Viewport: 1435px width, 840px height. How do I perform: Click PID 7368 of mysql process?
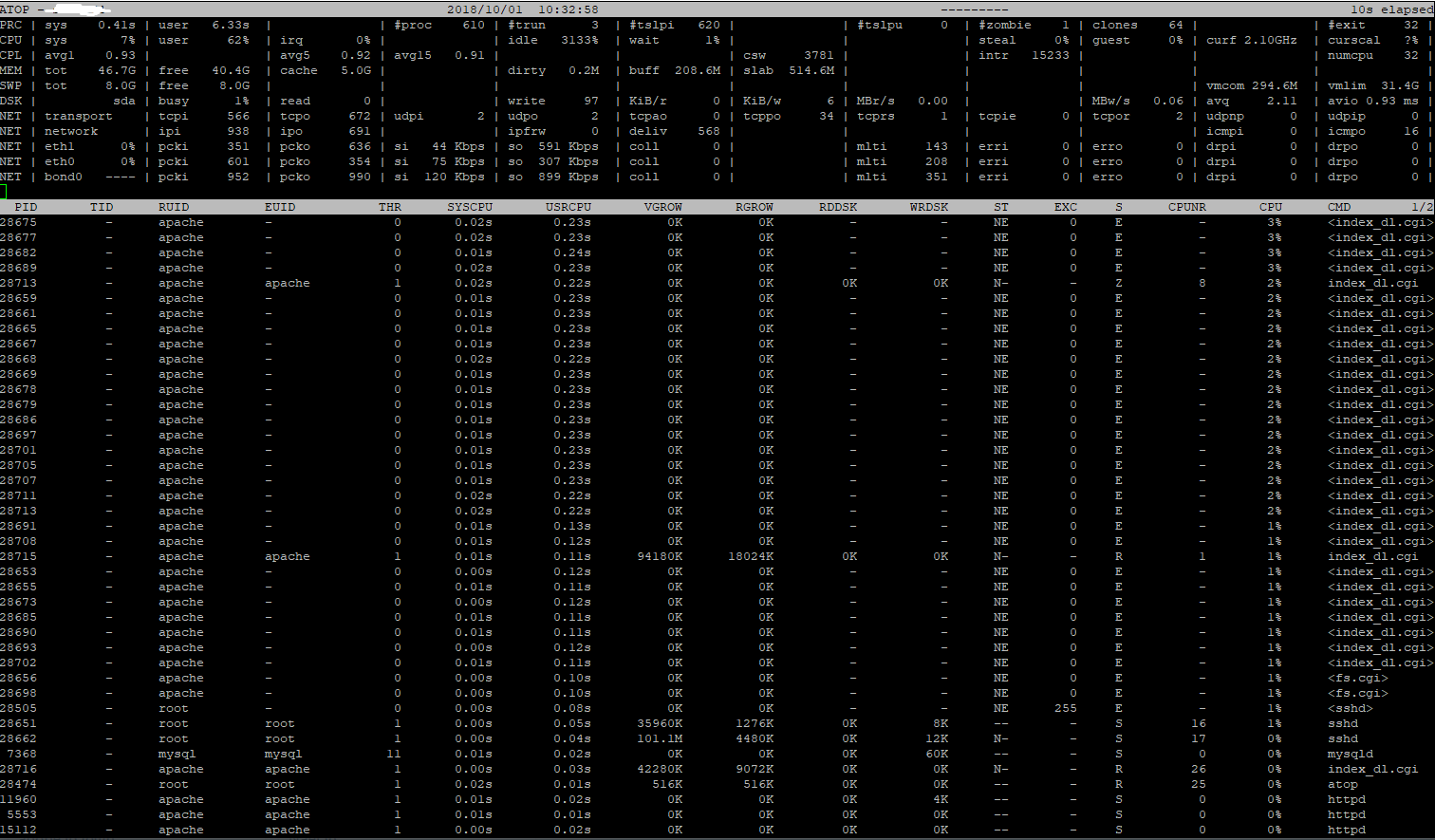[x=22, y=754]
